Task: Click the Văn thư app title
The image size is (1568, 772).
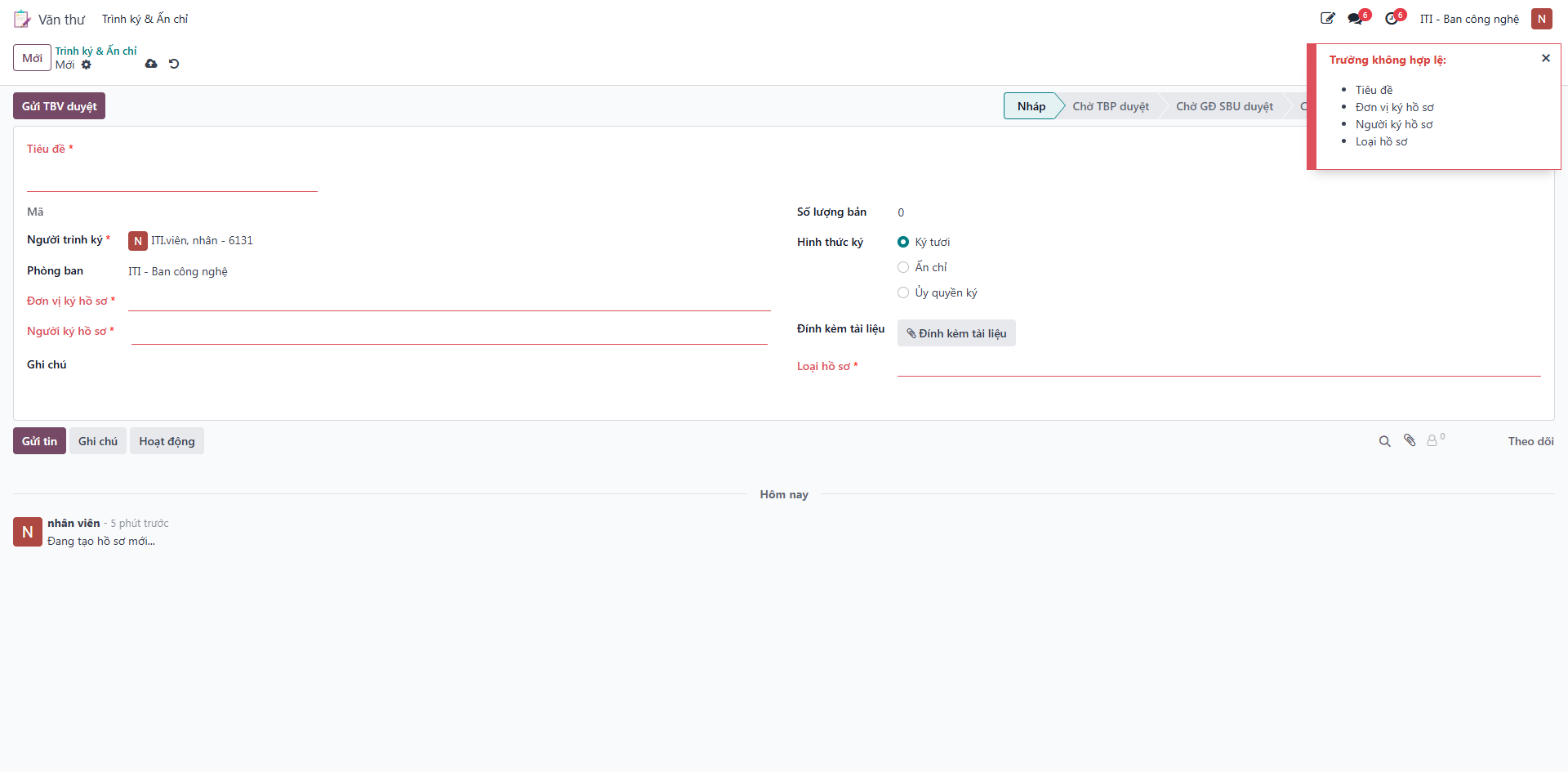Action: [61, 20]
